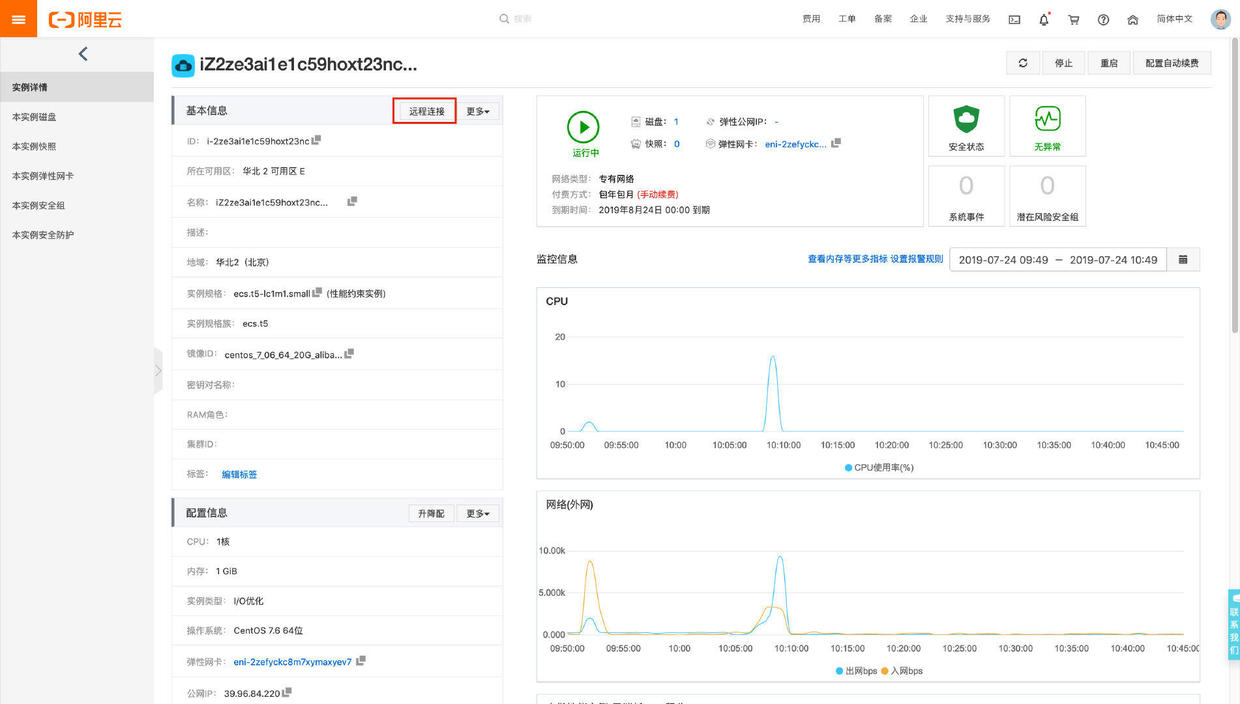The width and height of the screenshot is (1240, 704).
Task: Collapse the left sidebar handle
Action: point(158,371)
